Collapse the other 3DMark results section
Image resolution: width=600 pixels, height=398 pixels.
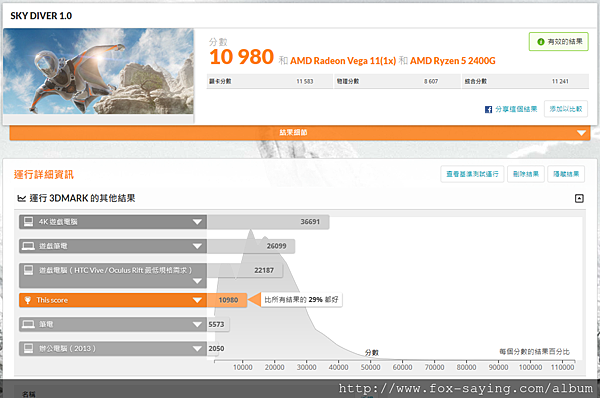pyautogui.click(x=579, y=198)
